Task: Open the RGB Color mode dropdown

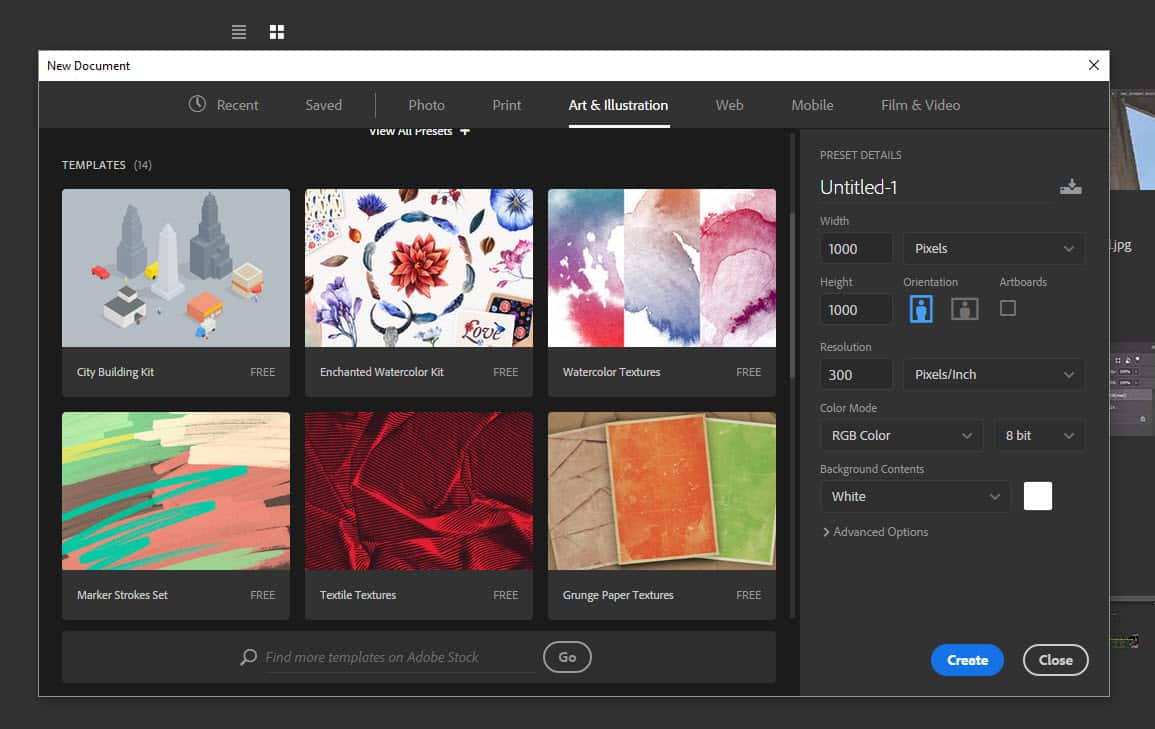Action: pyautogui.click(x=901, y=435)
